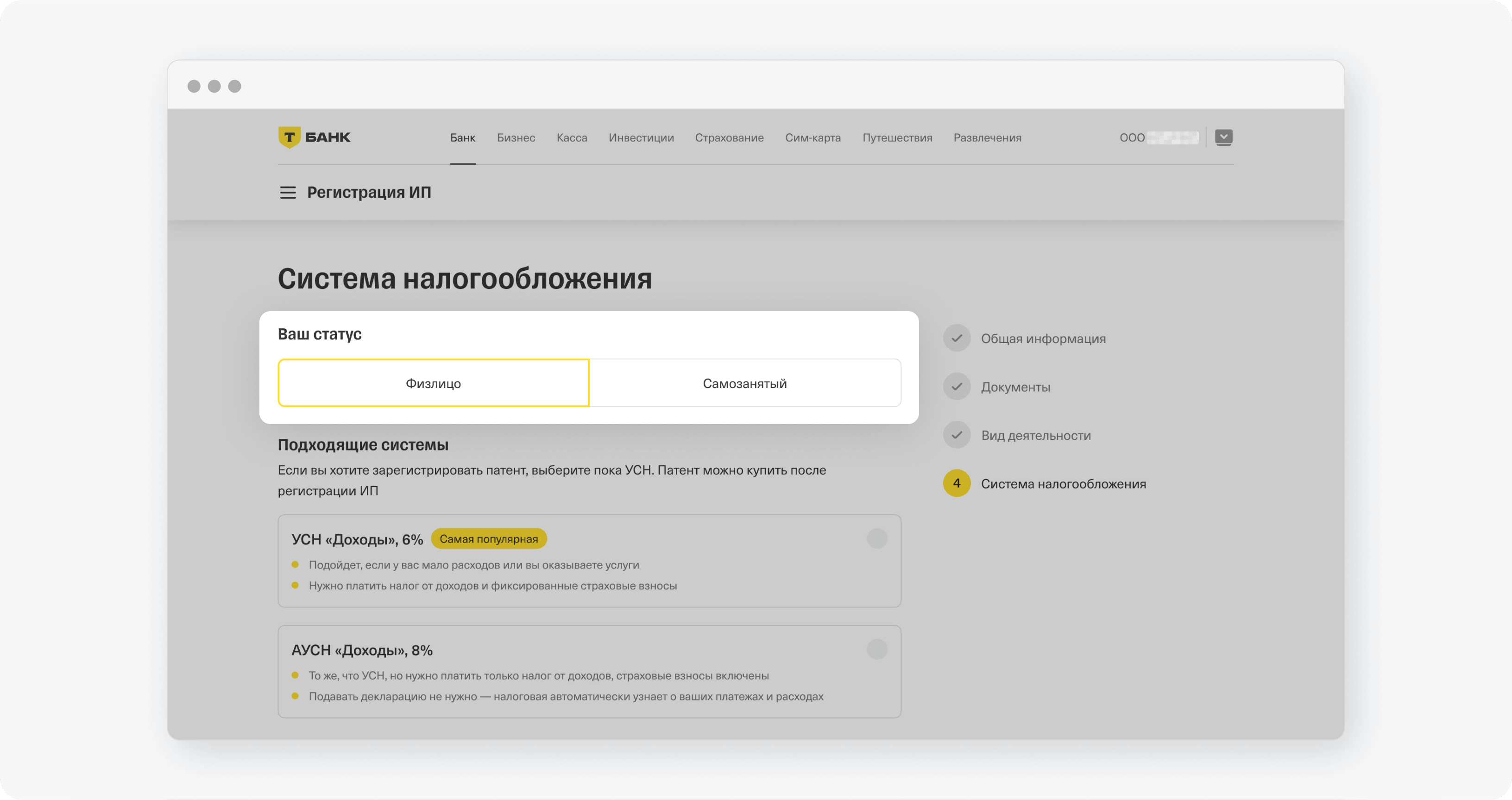Click the line starting Подойдет, если у вас мало расходов
1512x800 pixels.
474,565
